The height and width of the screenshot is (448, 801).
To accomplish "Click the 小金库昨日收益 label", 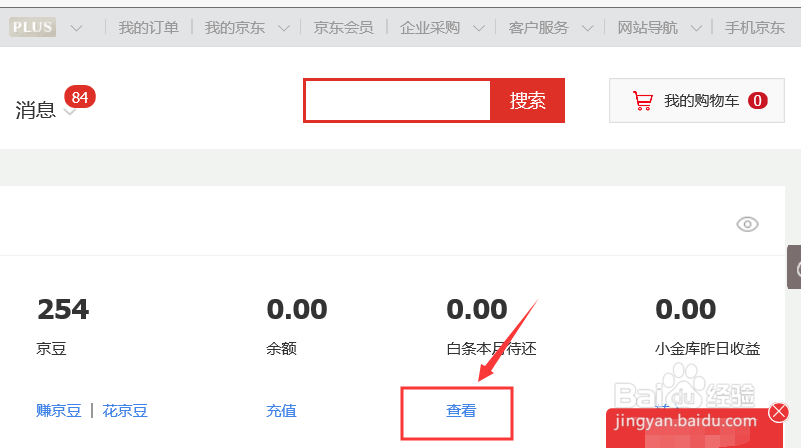I will click(708, 349).
